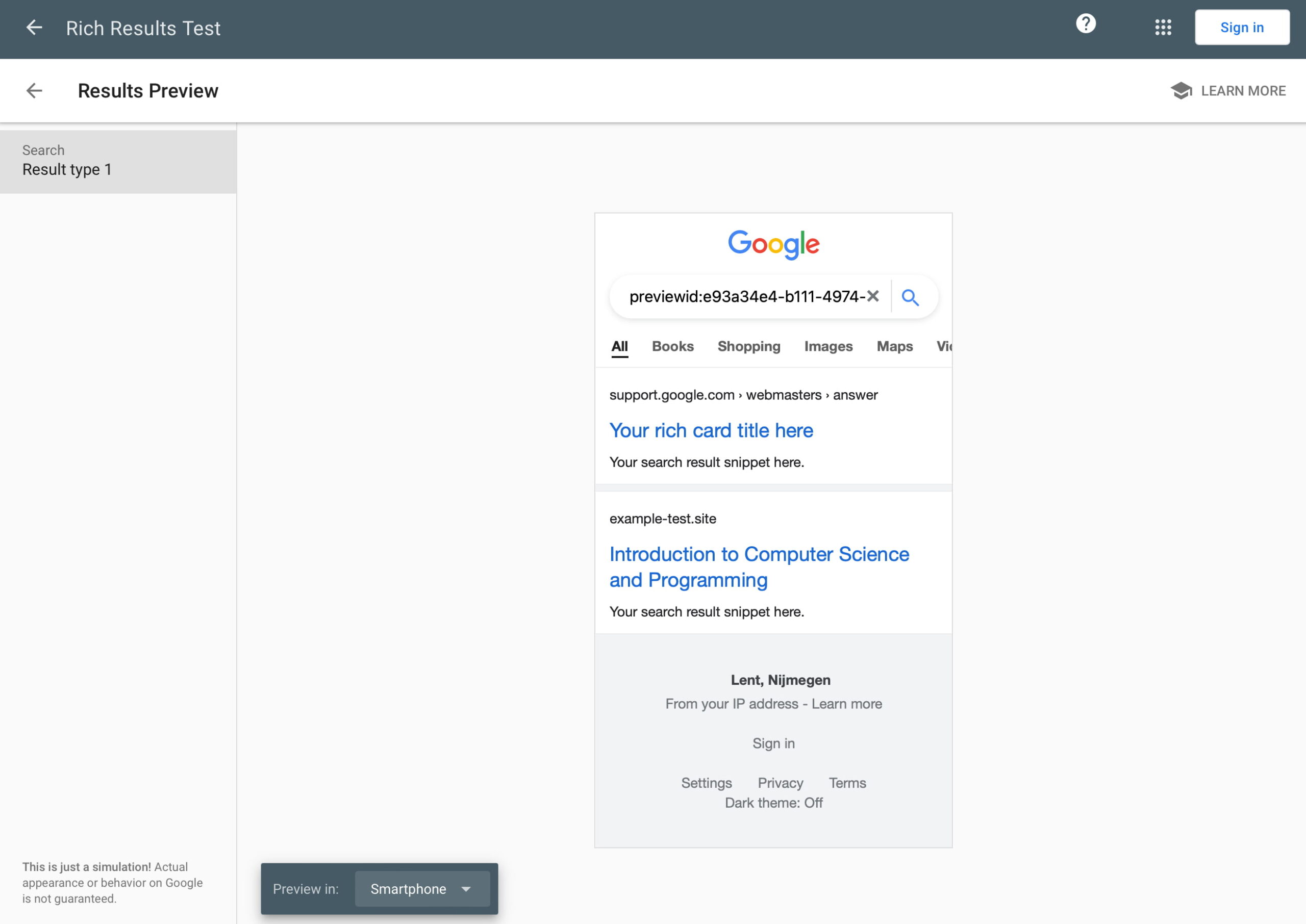
Task: Click the Terms option in Google footer
Action: pyautogui.click(x=847, y=782)
